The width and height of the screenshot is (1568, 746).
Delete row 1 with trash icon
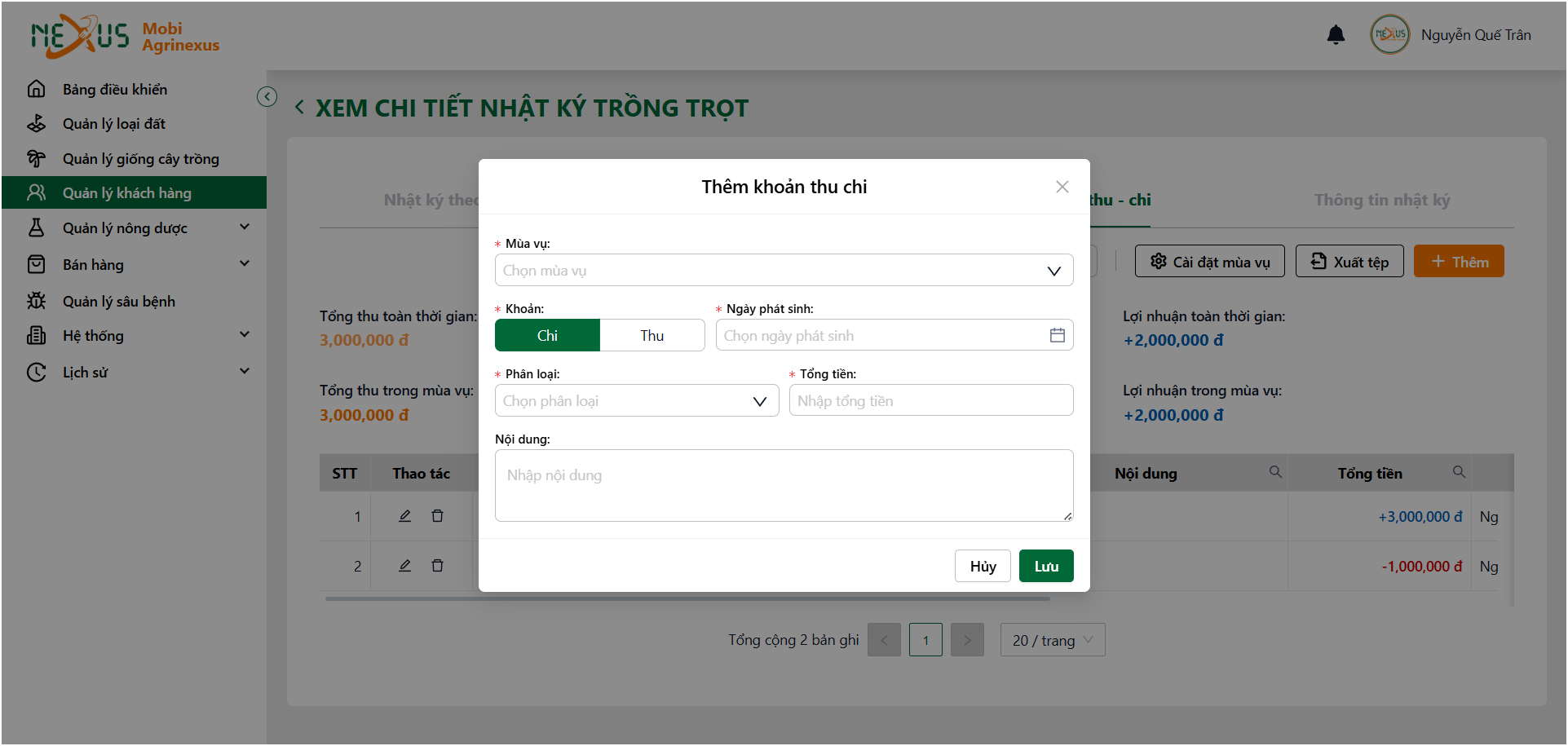click(x=437, y=516)
